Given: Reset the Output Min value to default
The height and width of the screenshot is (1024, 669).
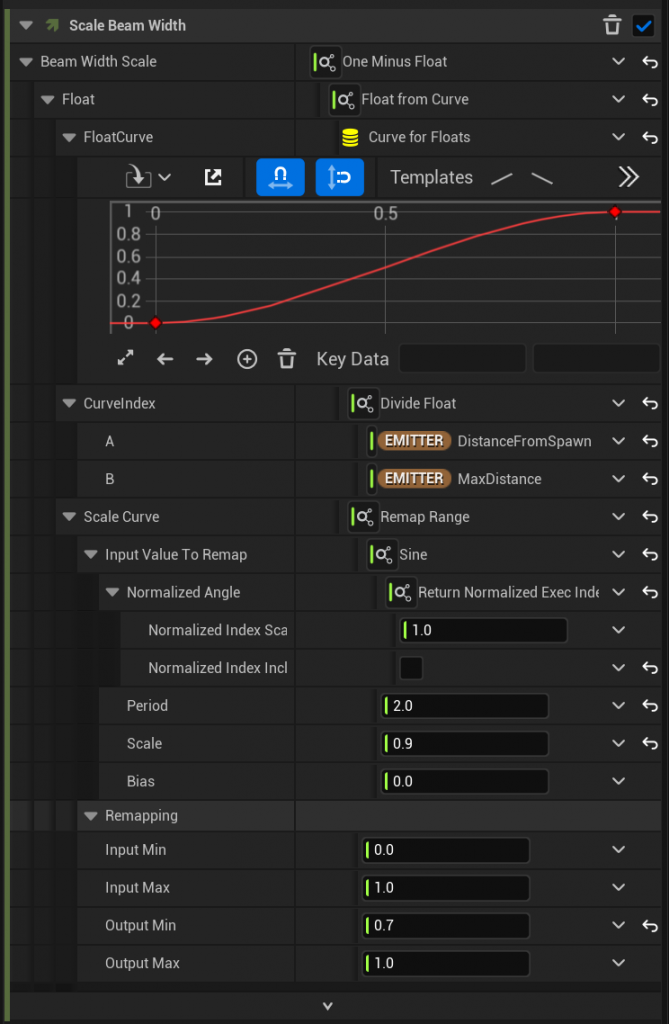Looking at the screenshot, I should (650, 926).
